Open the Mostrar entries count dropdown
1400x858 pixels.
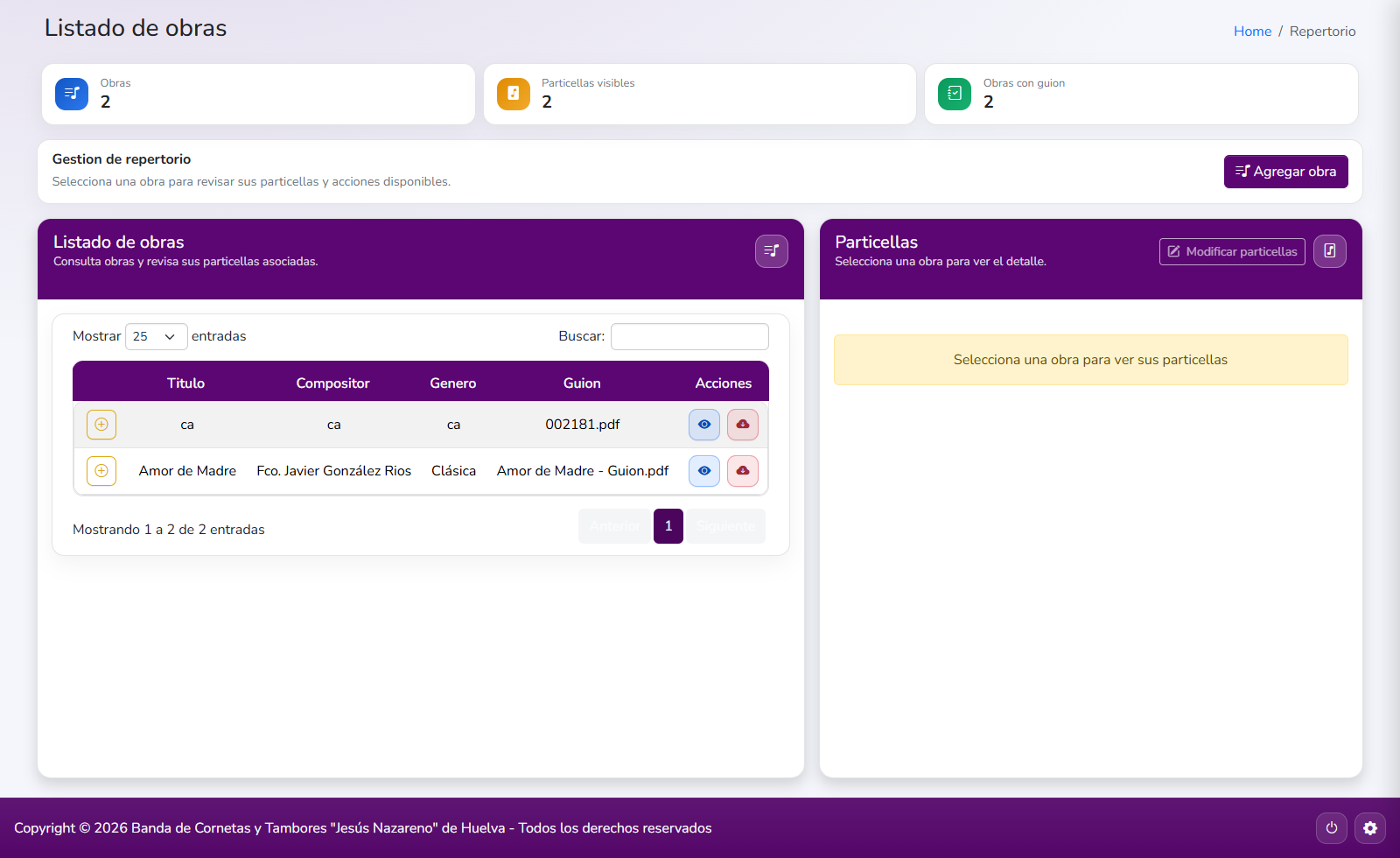pyautogui.click(x=156, y=337)
